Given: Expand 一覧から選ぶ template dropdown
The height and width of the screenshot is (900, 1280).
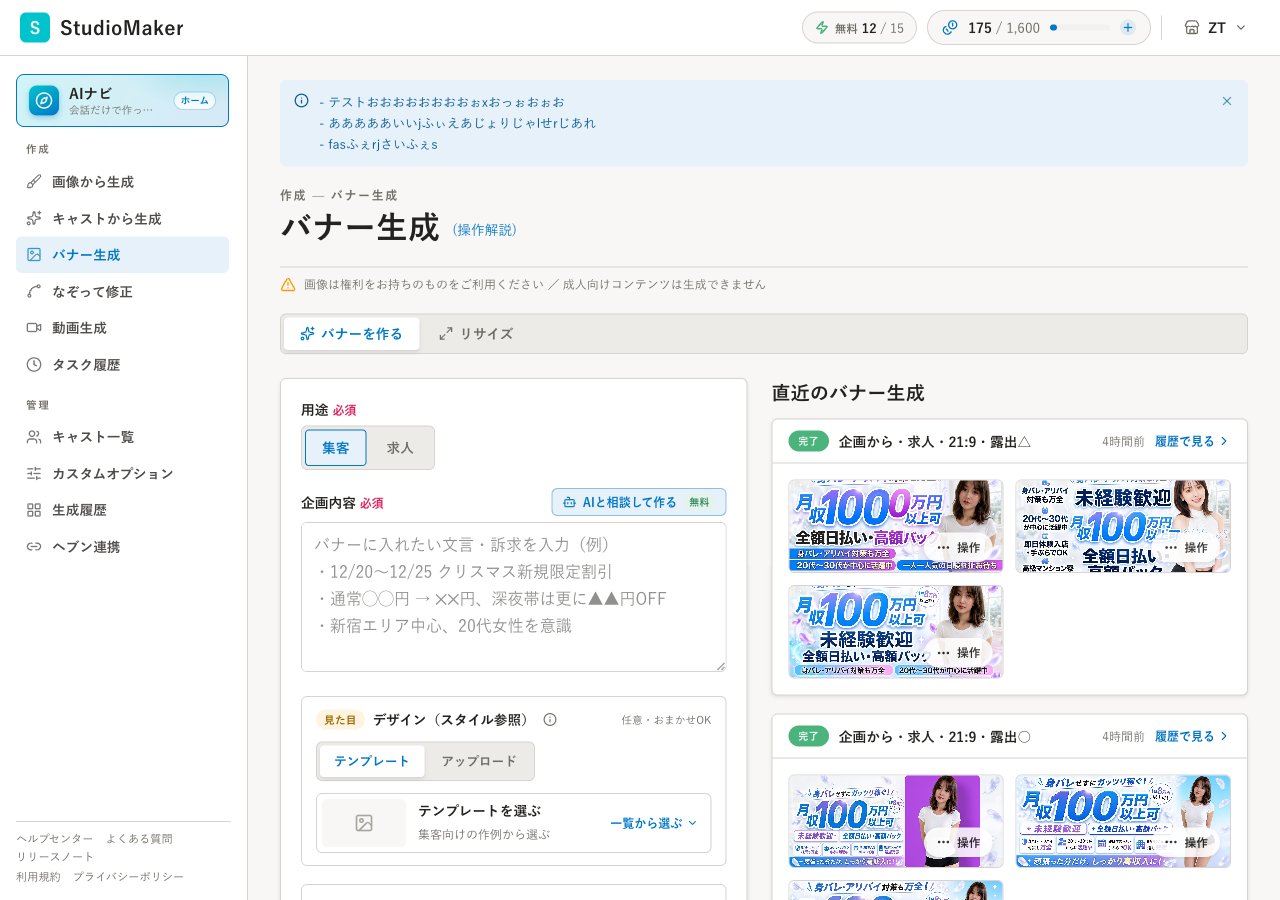Looking at the screenshot, I should pyautogui.click(x=654, y=823).
